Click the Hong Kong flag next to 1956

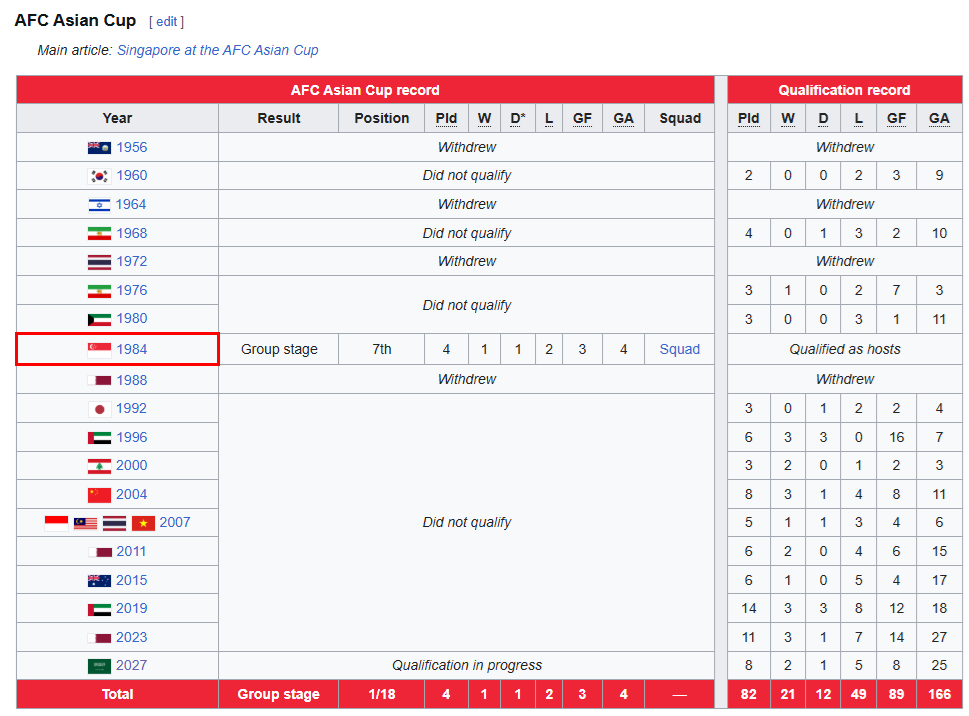click(99, 148)
